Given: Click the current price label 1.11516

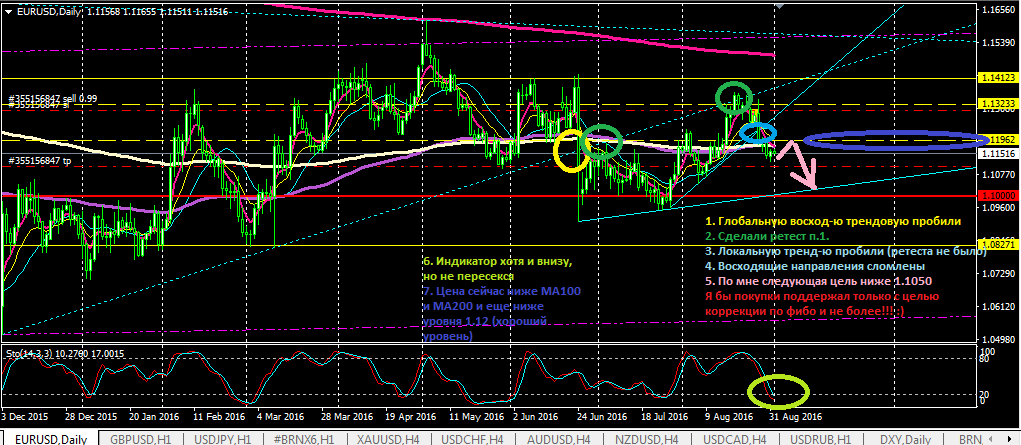Looking at the screenshot, I should (1000, 153).
